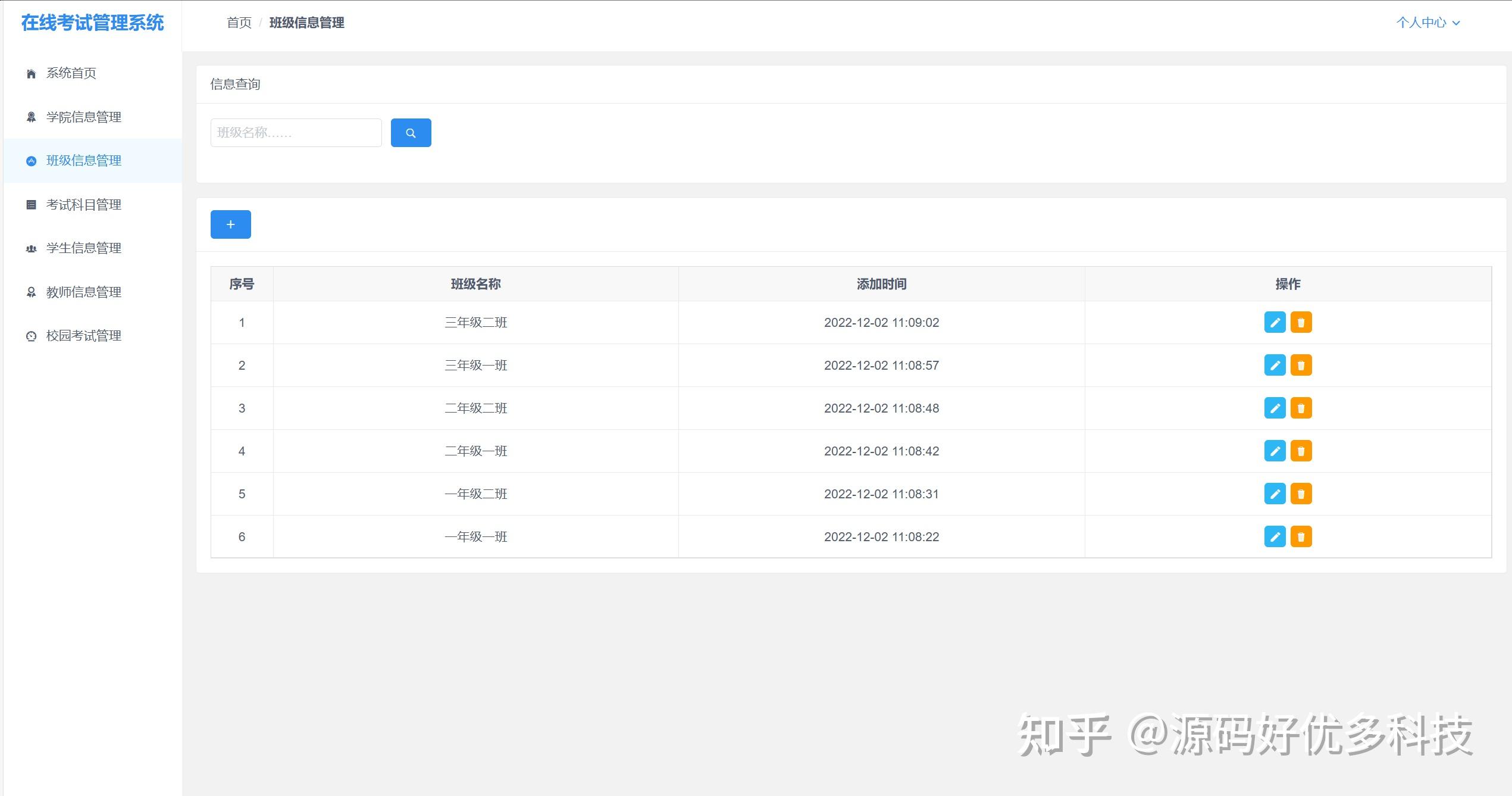Click the blue plus add-class button

(230, 224)
